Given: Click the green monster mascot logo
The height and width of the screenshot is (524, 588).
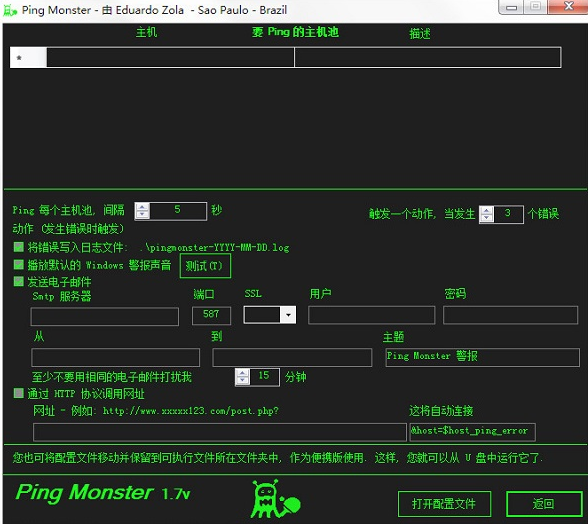Looking at the screenshot, I should (x=275, y=499).
